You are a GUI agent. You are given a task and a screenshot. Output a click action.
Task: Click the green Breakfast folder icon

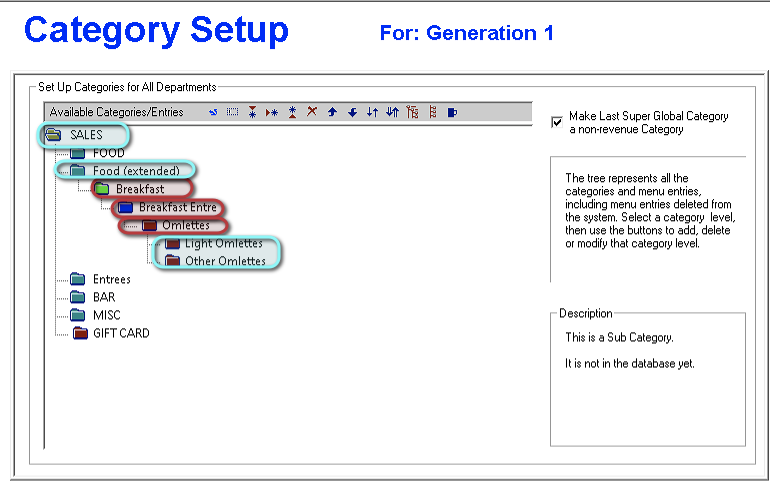click(101, 188)
